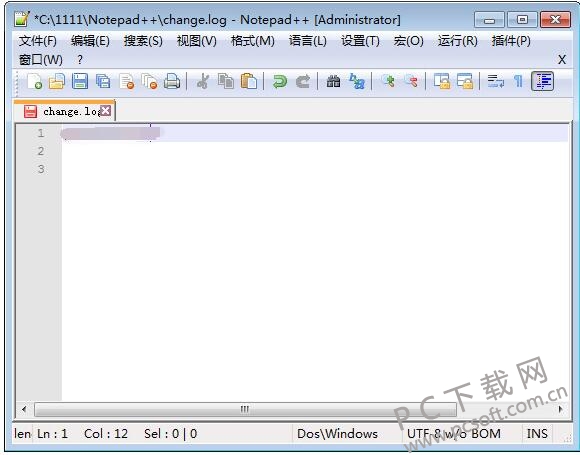580x455 pixels.
Task: Open the Replace dialog icon
Action: pos(357,81)
